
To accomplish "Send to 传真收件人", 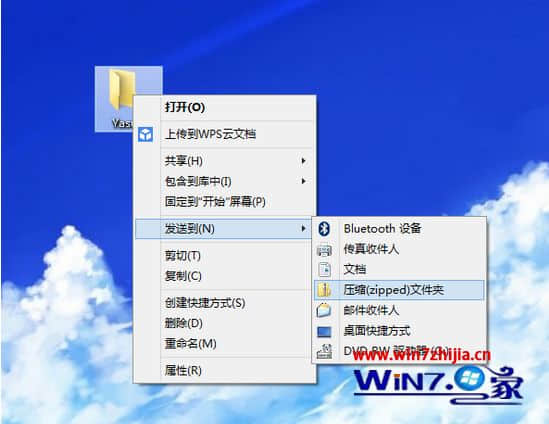I will tap(399, 249).
